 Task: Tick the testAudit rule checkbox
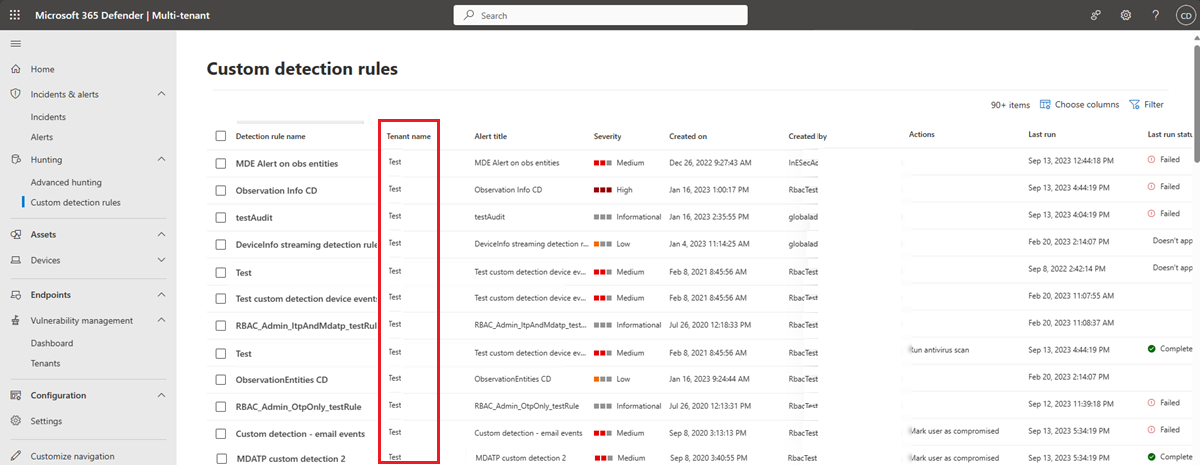(221, 217)
